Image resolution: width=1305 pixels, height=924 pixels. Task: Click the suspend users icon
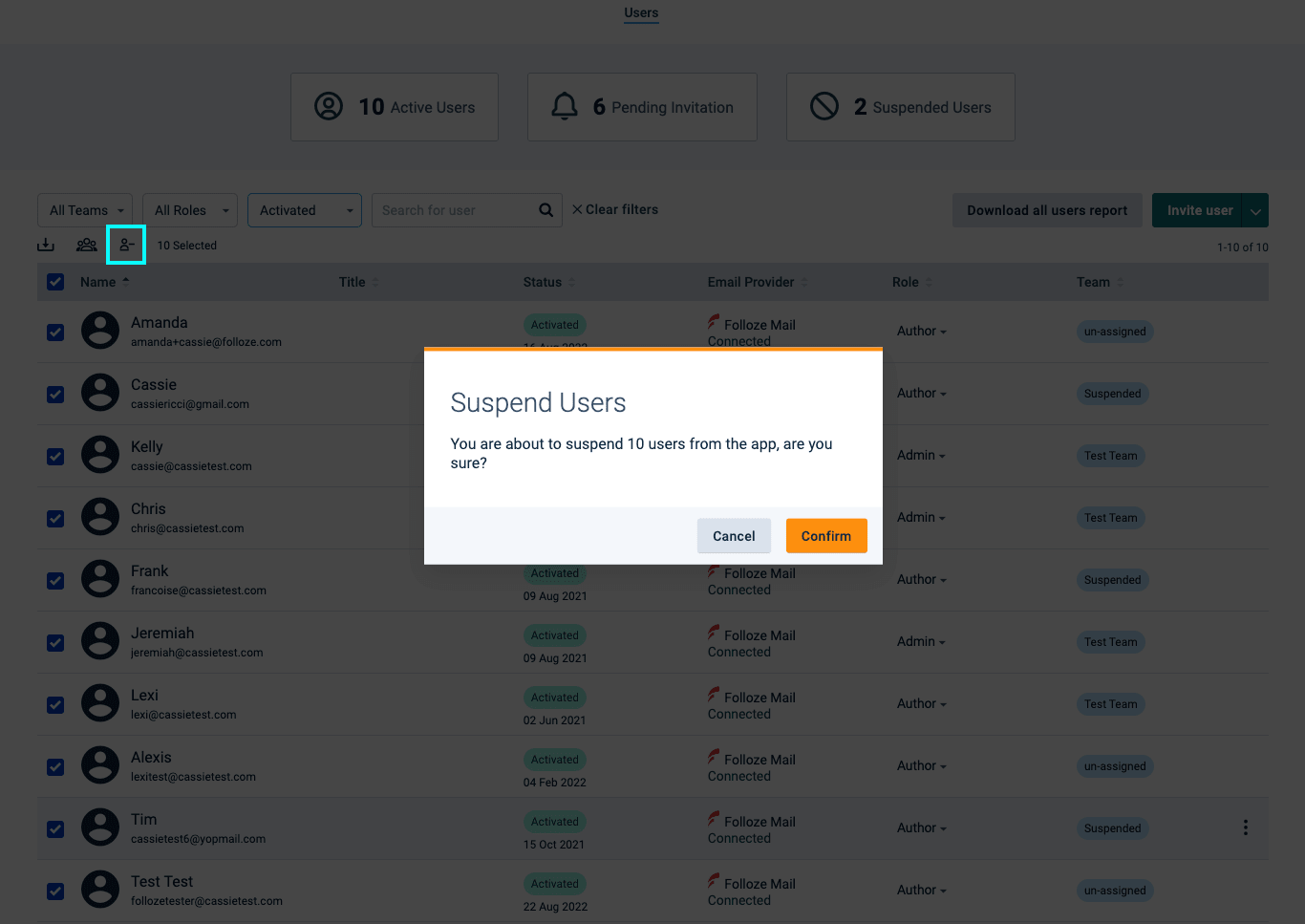(126, 246)
